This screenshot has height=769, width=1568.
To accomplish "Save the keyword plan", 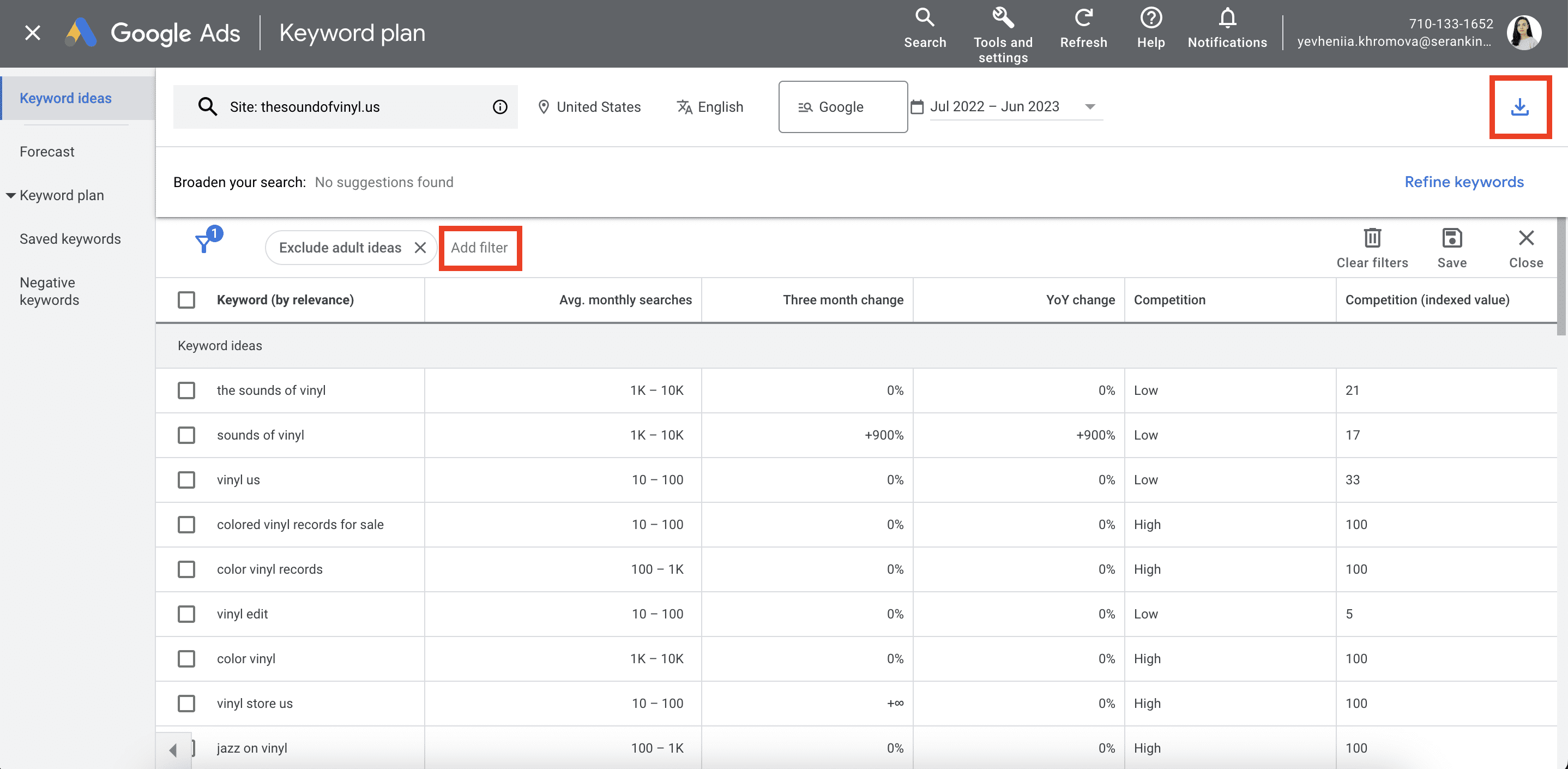I will [x=1453, y=239].
